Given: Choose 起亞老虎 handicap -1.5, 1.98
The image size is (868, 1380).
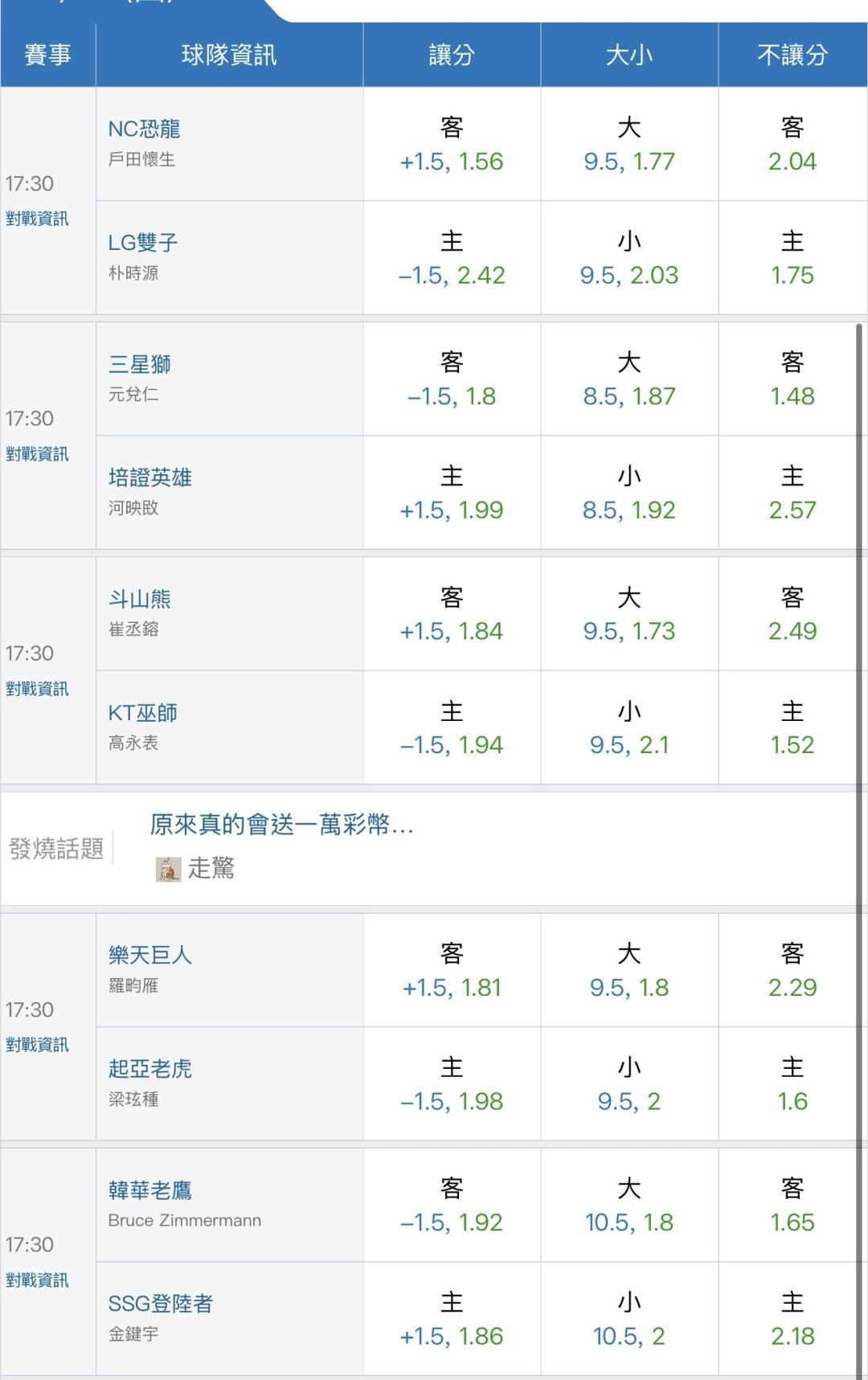Looking at the screenshot, I should [452, 1084].
